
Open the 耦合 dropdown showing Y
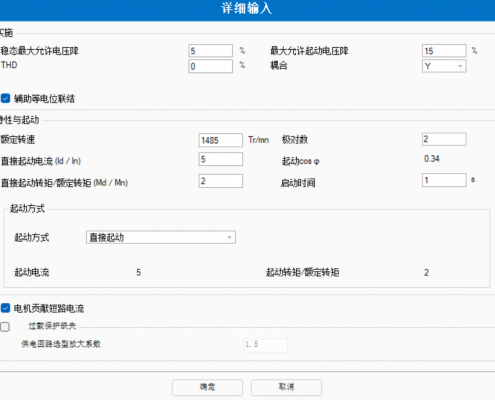[444, 66]
